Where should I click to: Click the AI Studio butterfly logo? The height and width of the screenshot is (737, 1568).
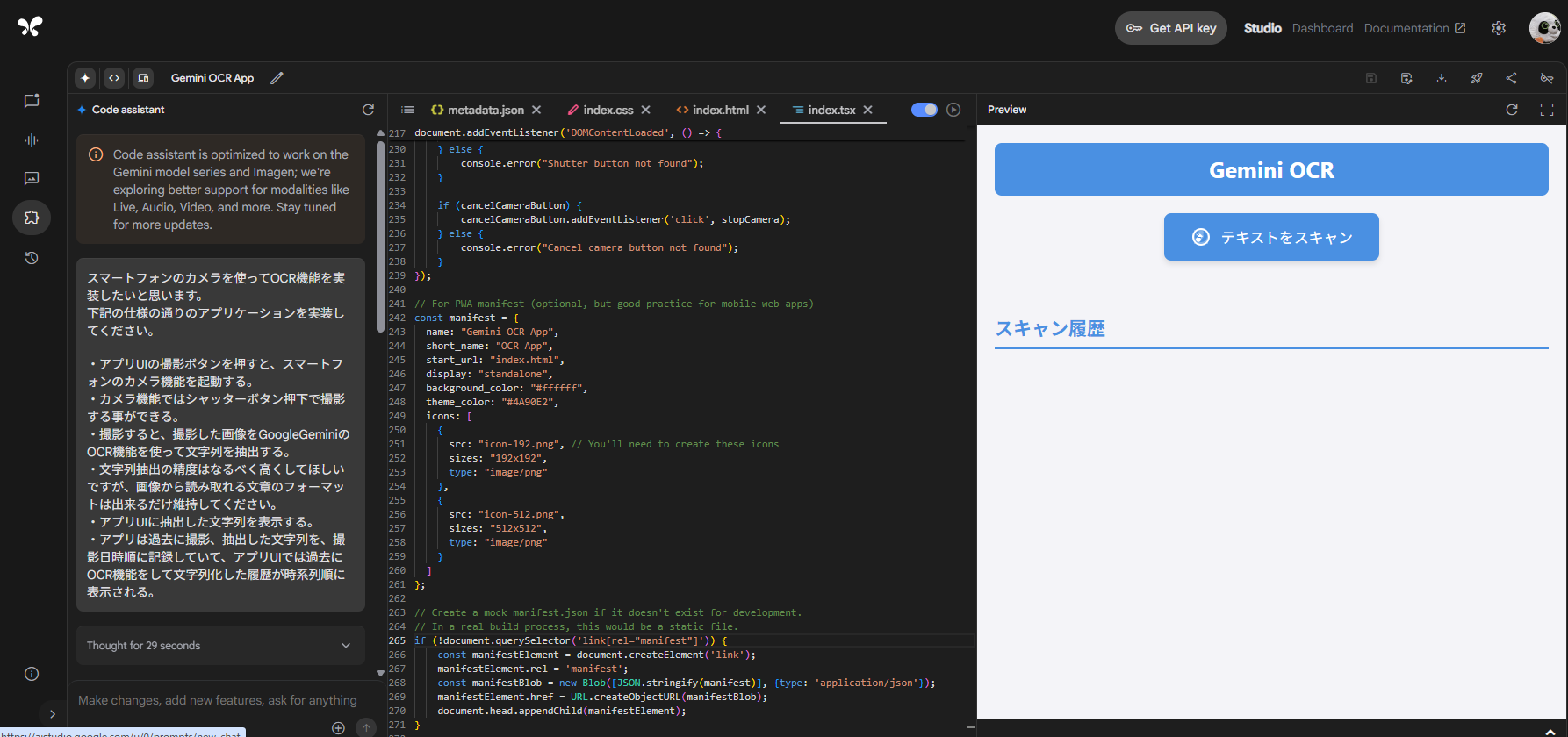tap(30, 27)
